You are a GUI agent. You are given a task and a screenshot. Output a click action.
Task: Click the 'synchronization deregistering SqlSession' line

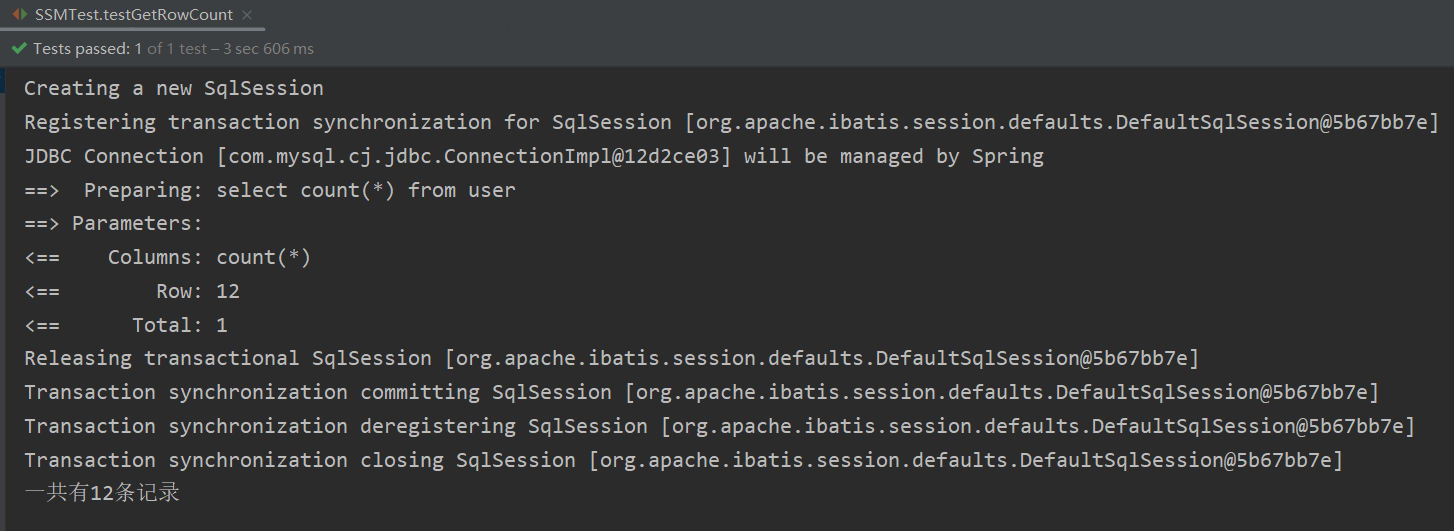(719, 426)
